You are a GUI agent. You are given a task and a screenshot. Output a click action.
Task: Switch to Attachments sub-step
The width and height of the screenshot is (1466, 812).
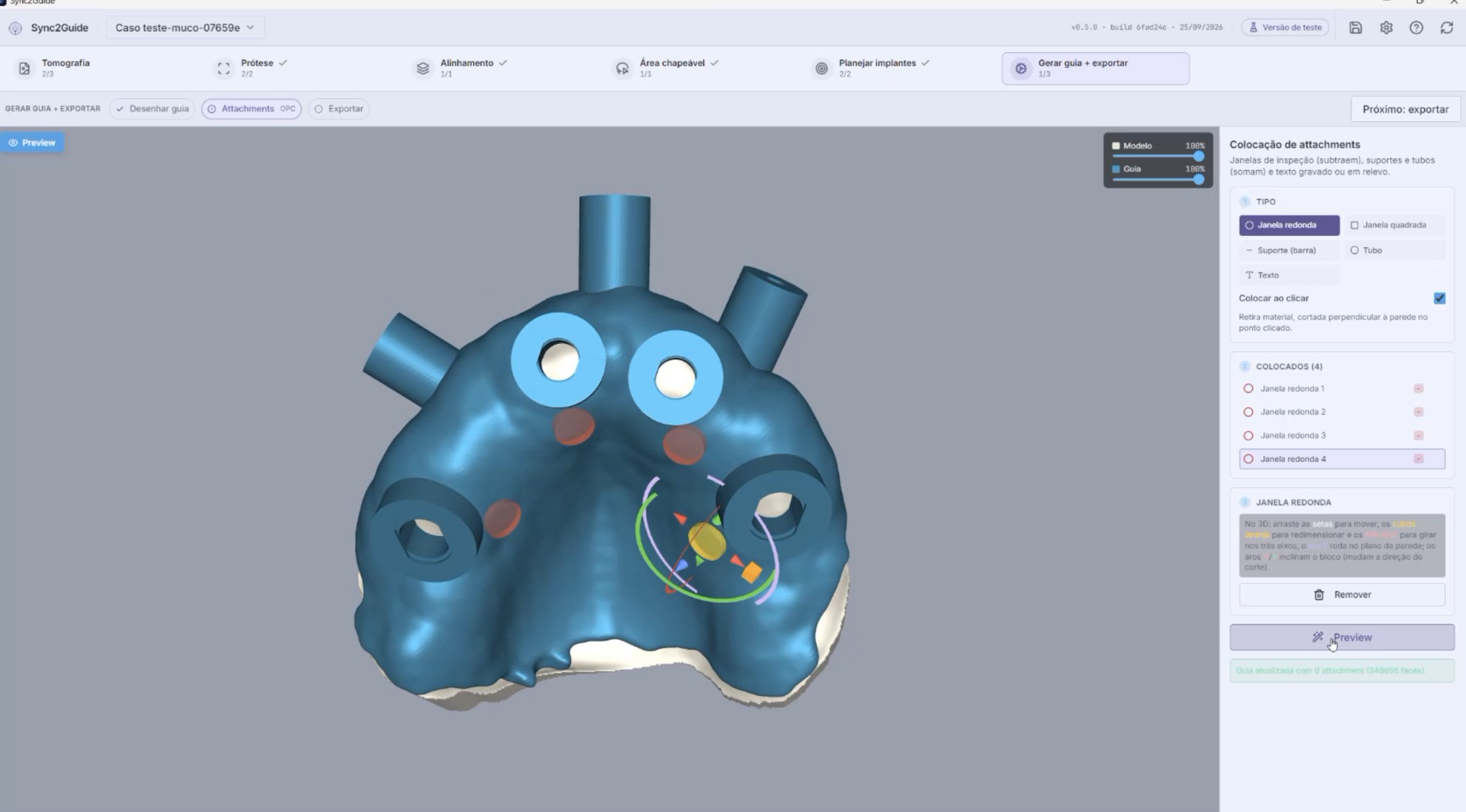(x=252, y=109)
